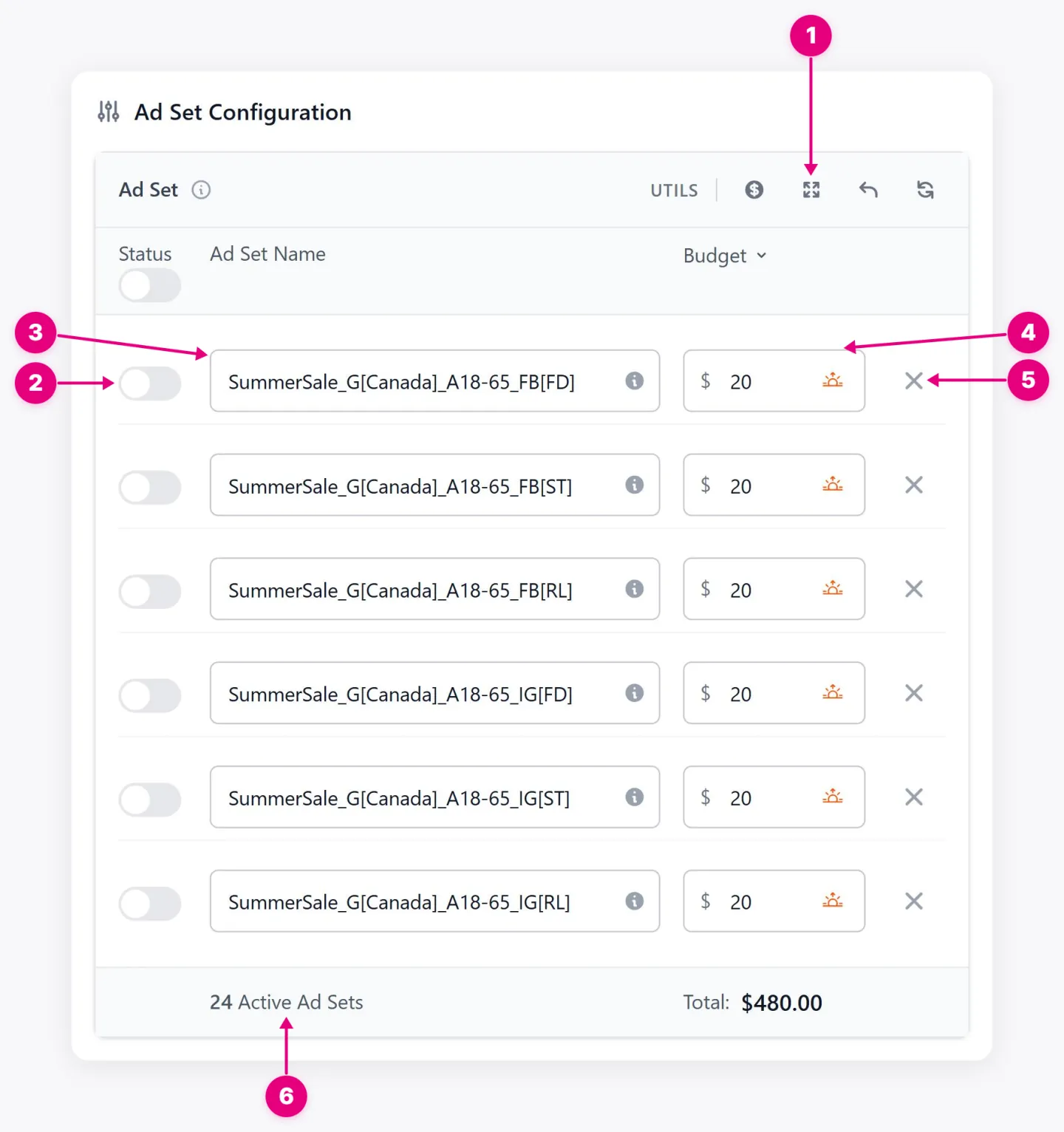Click info icon in the IG[RL] name field

[634, 901]
